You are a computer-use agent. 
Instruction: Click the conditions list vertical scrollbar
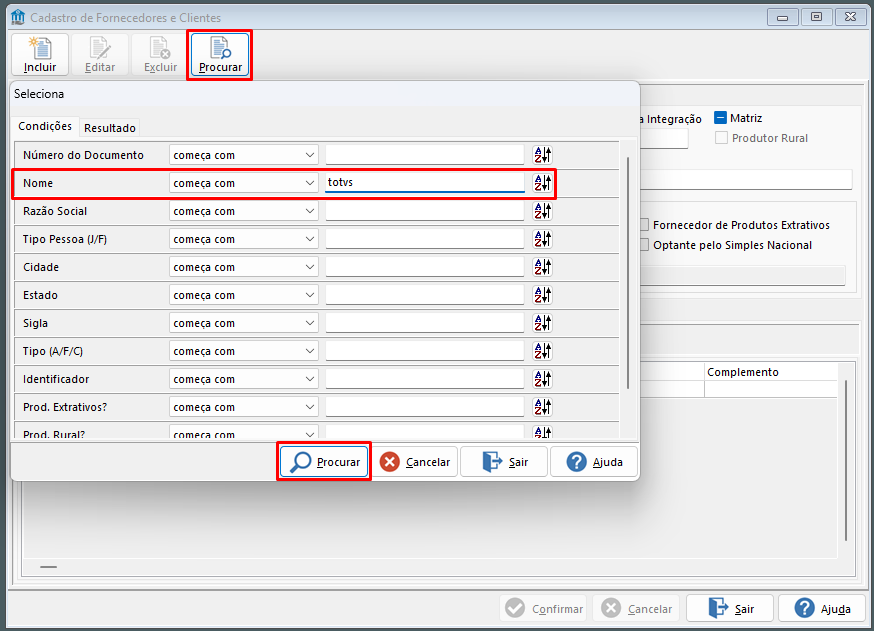click(x=628, y=273)
